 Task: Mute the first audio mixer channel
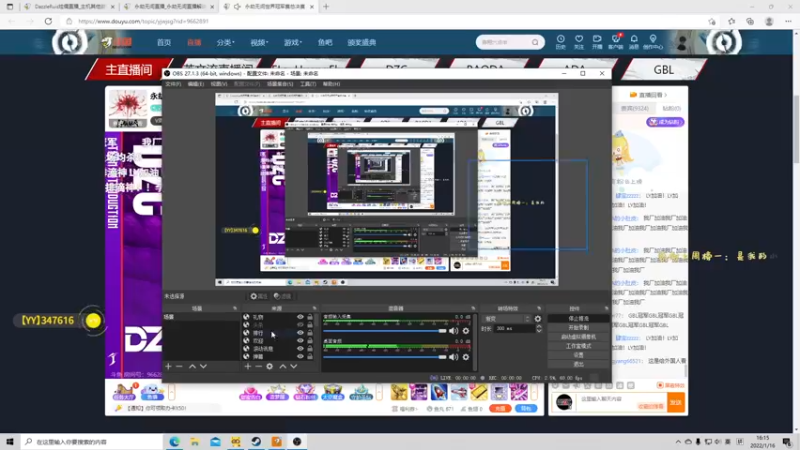454,331
